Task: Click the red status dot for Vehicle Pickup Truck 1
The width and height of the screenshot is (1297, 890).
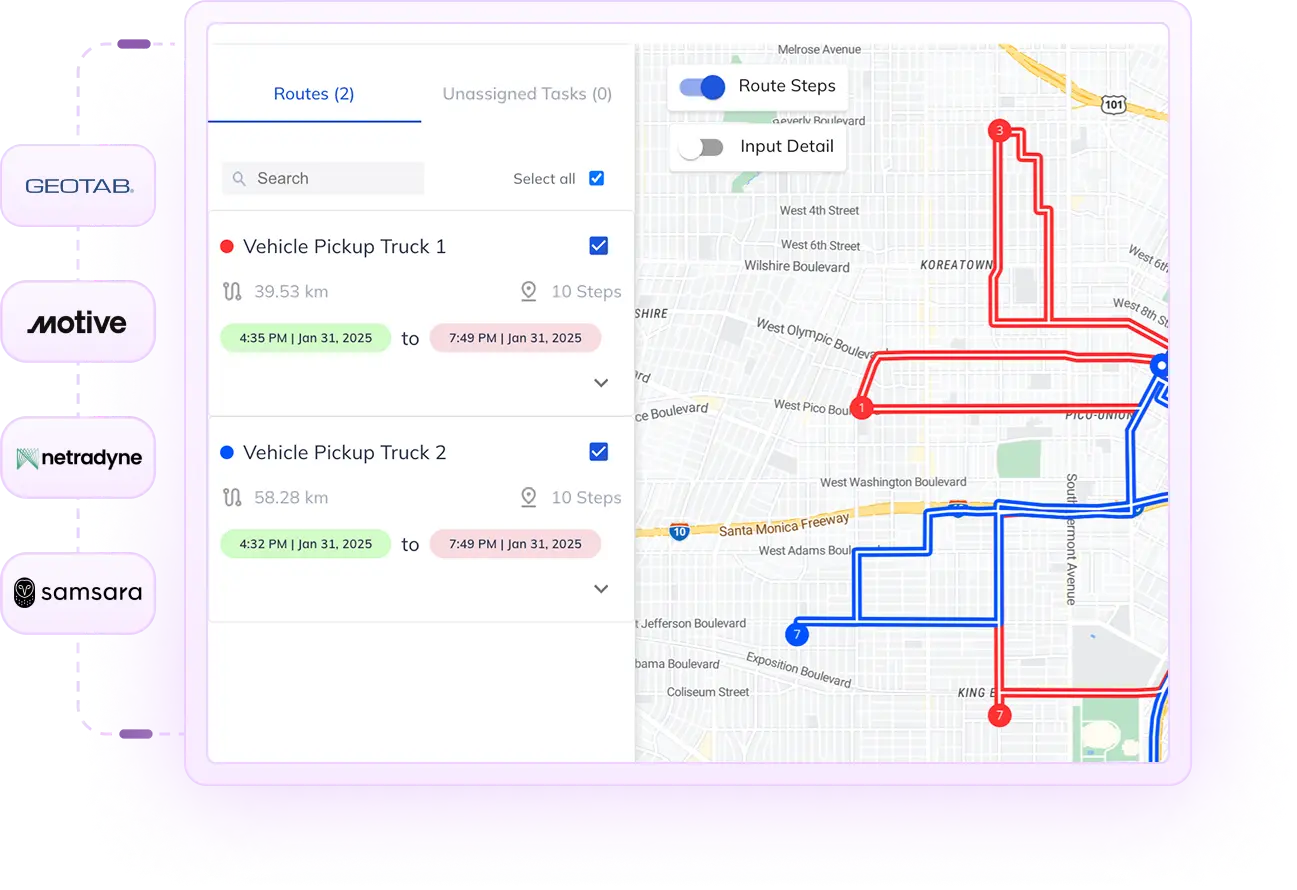Action: [x=225, y=245]
